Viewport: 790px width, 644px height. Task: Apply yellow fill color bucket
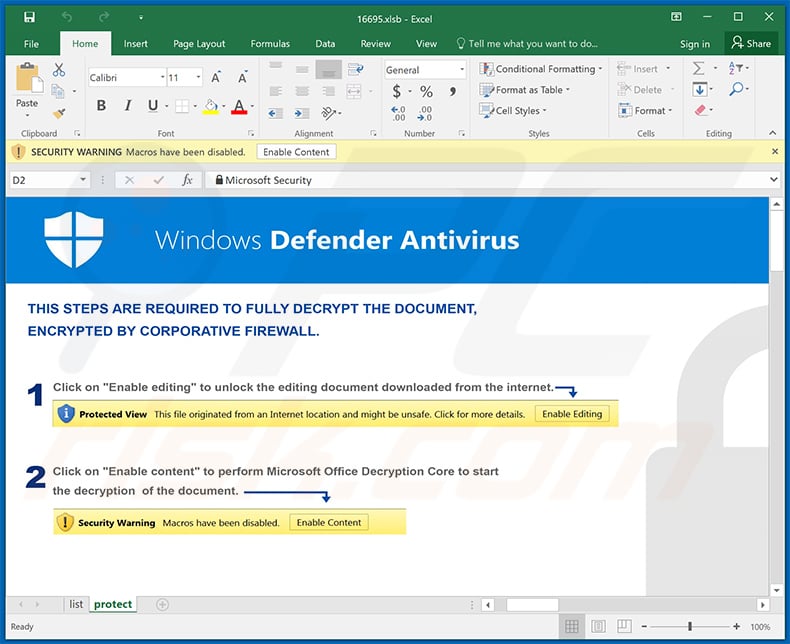(x=211, y=106)
